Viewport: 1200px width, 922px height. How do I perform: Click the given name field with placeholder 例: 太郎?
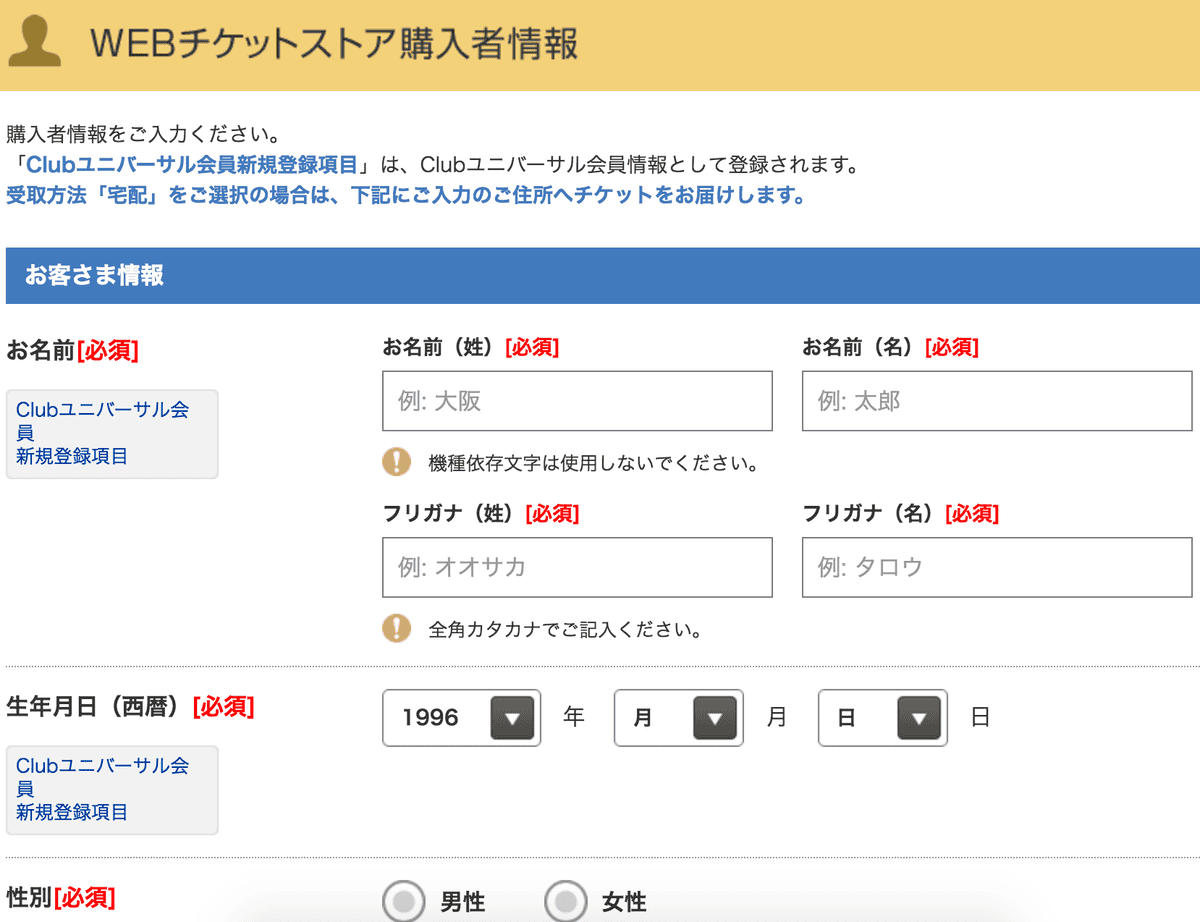click(997, 400)
